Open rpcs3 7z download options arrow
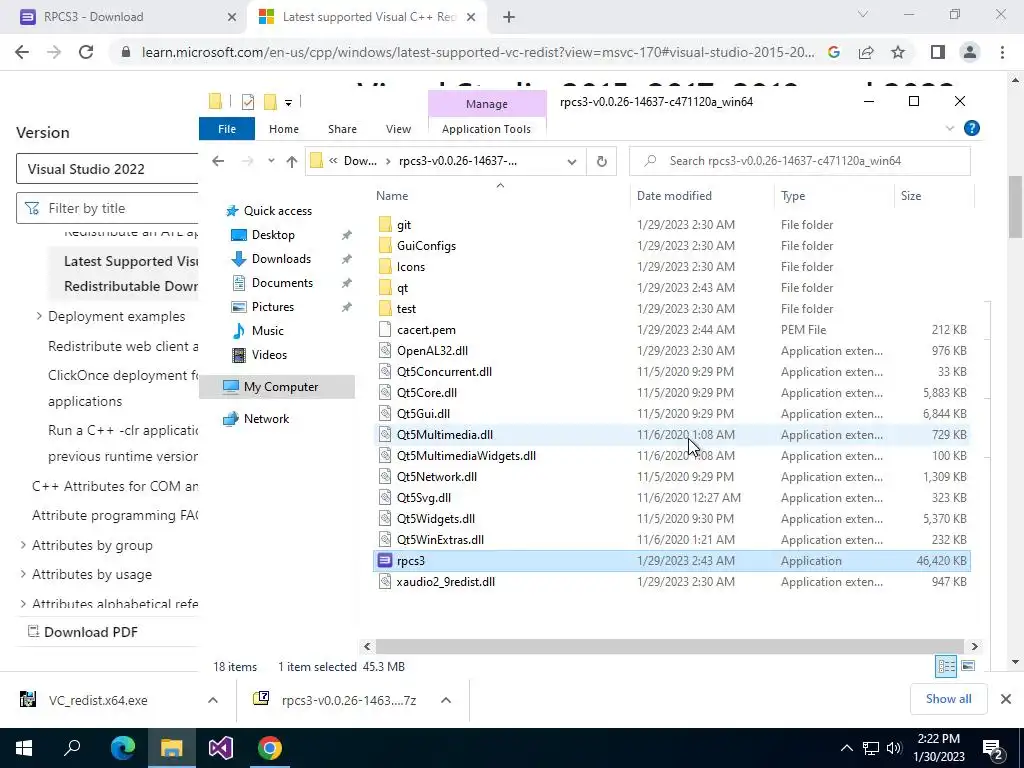This screenshot has height=768, width=1024. 445,700
